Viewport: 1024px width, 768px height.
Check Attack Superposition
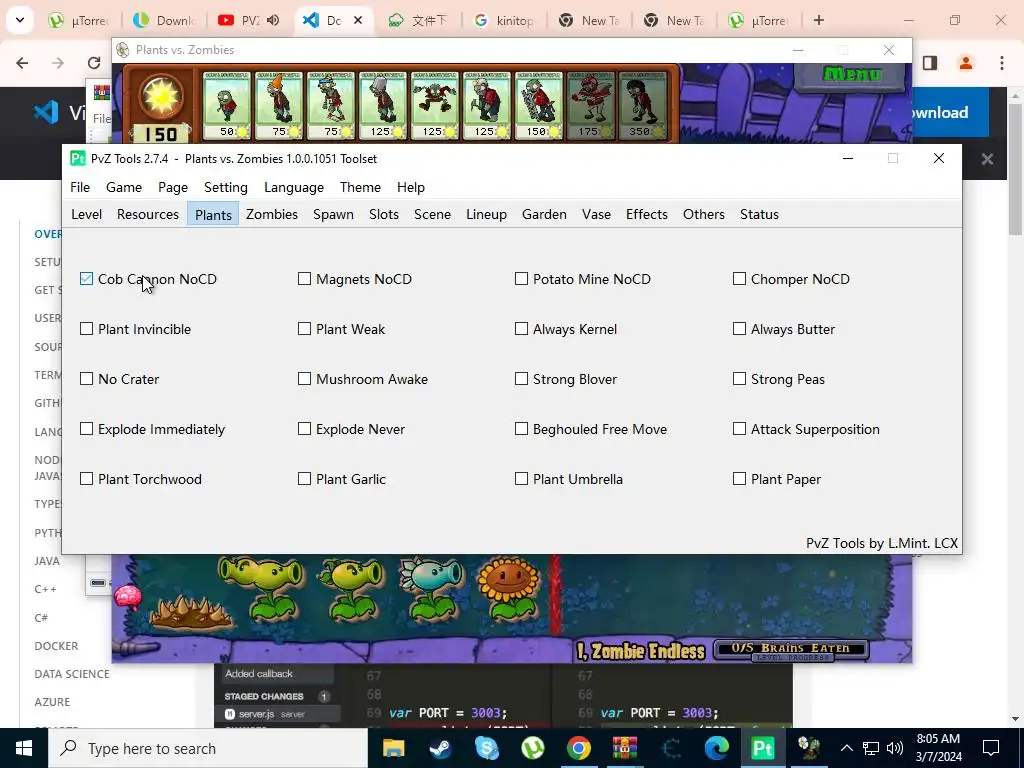[739, 429]
